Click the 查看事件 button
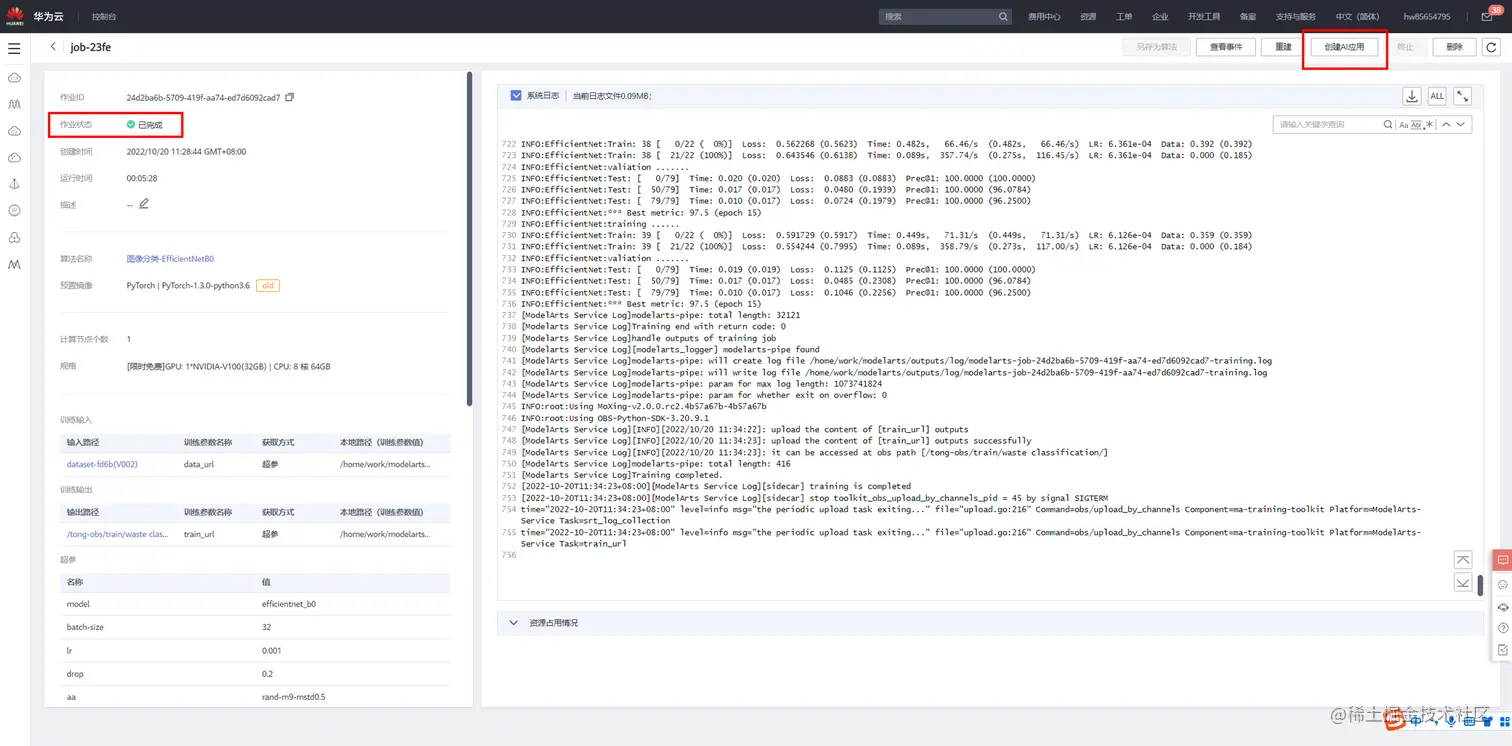The image size is (1512, 746). [x=1226, y=47]
